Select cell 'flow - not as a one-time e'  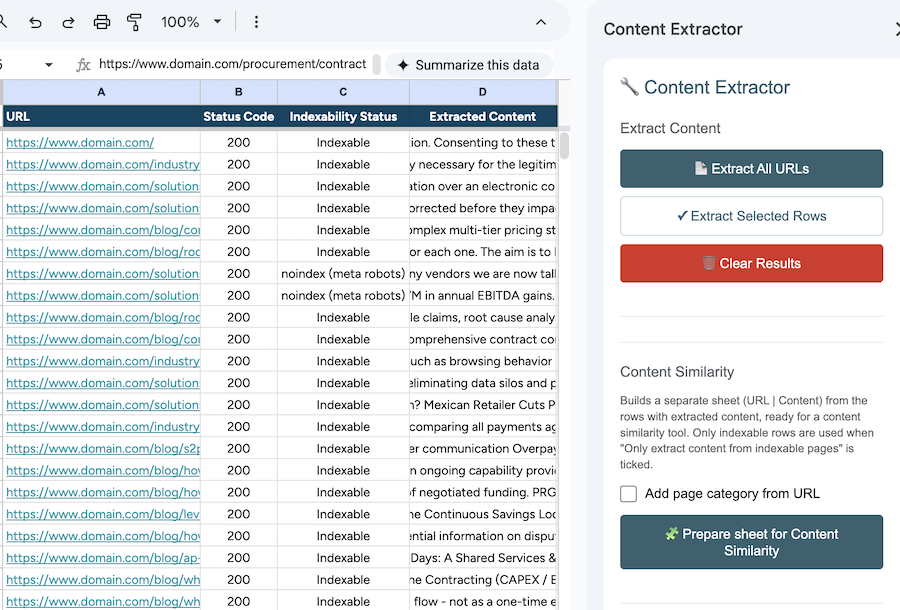[483, 601]
